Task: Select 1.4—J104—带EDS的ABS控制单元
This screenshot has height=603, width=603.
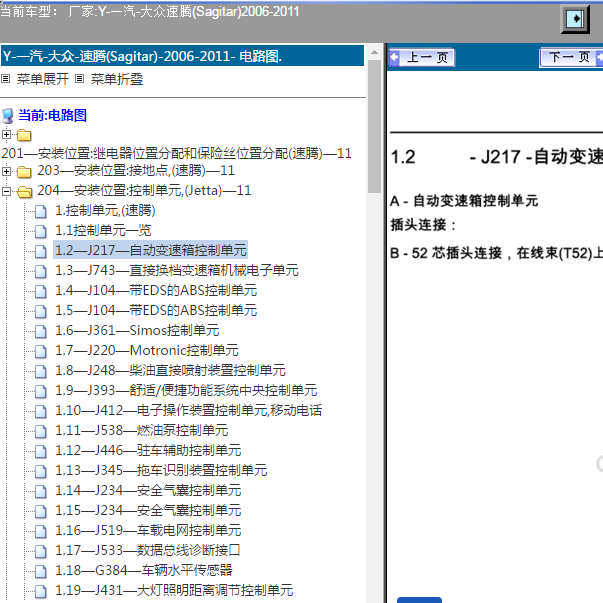Action: pyautogui.click(x=156, y=290)
